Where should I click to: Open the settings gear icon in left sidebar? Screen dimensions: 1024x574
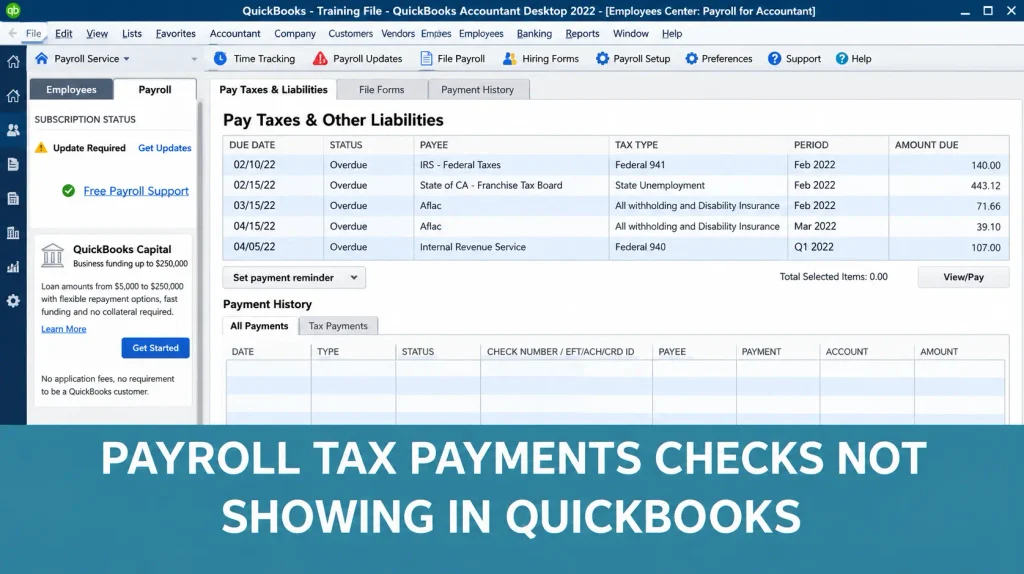[13, 300]
